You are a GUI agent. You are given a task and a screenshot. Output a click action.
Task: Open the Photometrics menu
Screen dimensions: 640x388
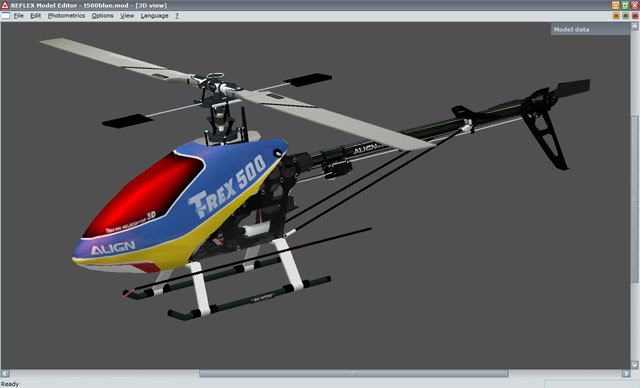click(66, 16)
